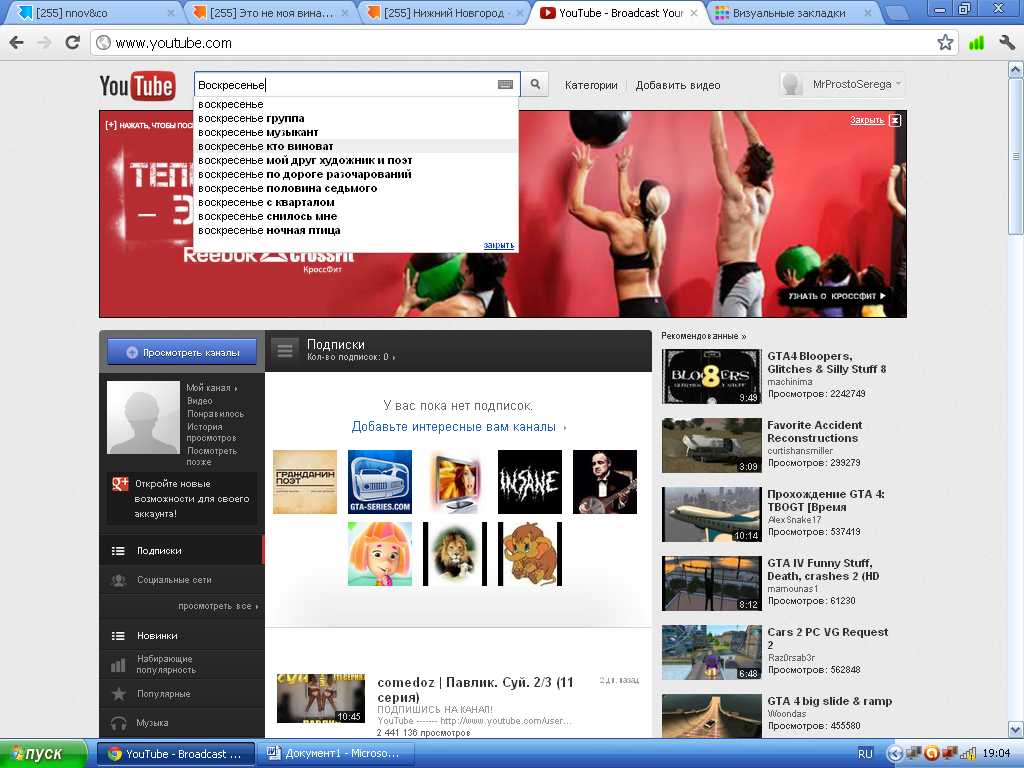The image size is (1024, 768).
Task: Open Рекомендованные » section link
Action: (703, 336)
